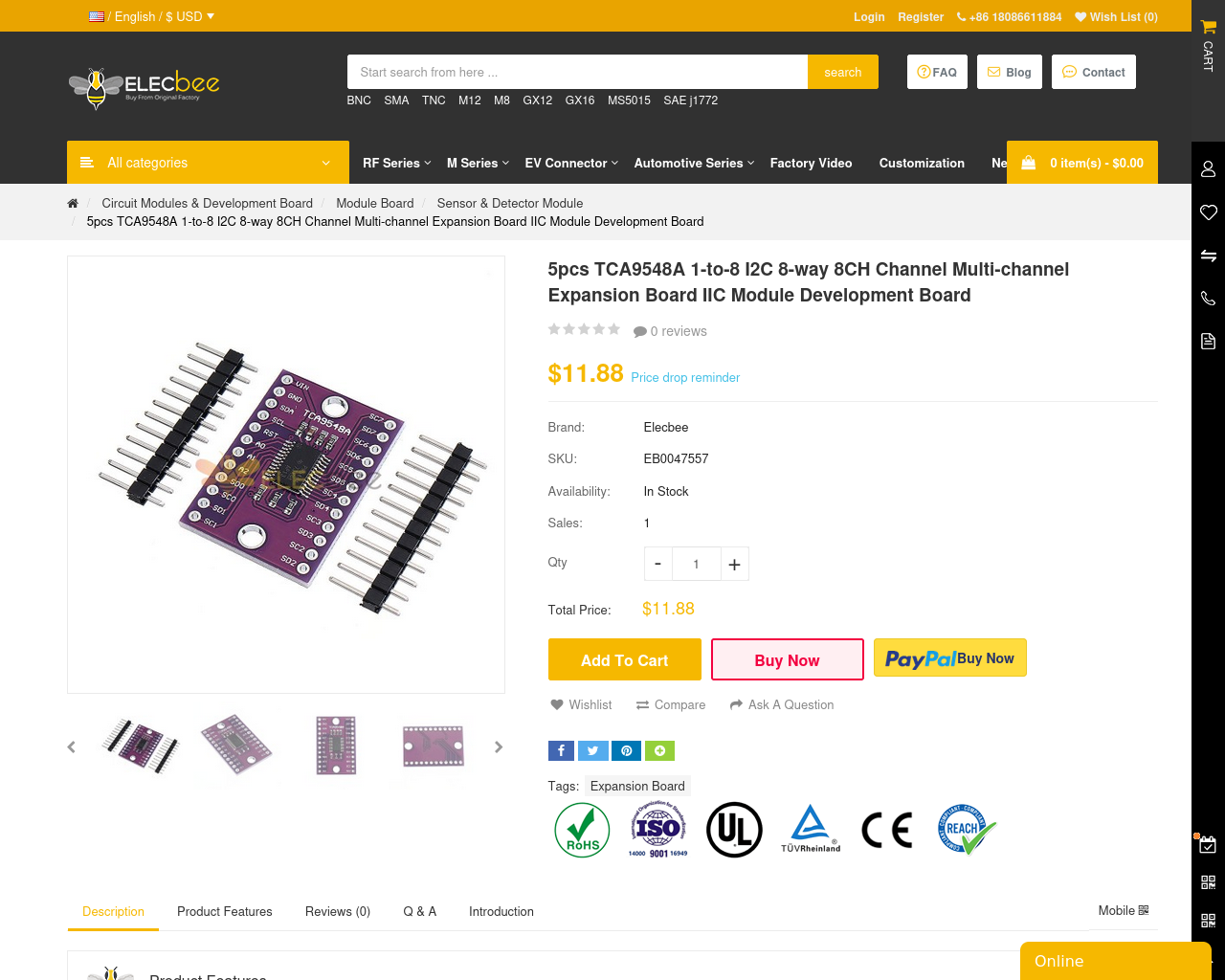
Task: Expand RF Series menu
Action: tap(396, 164)
